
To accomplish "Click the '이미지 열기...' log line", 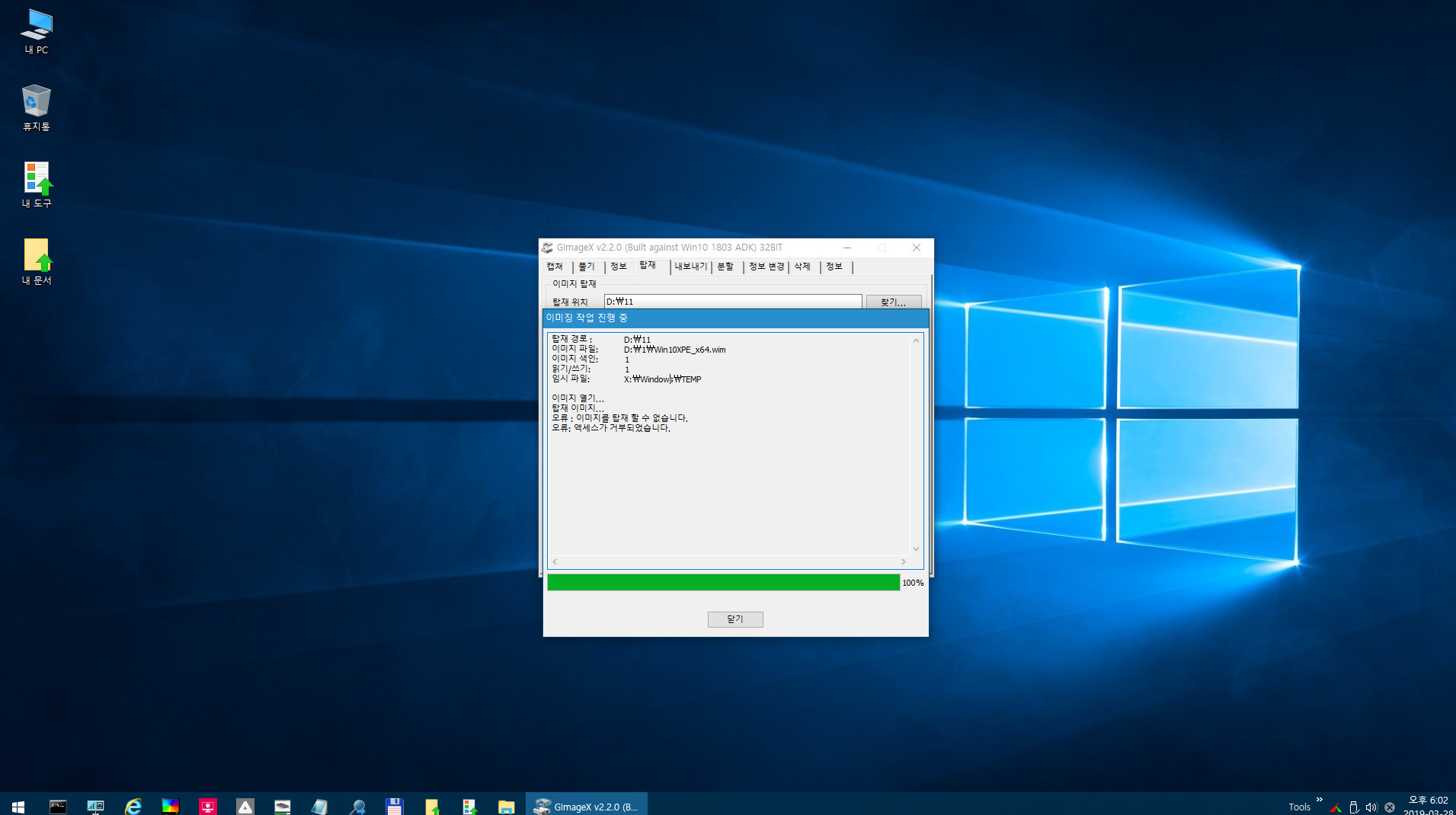I will point(578,398).
